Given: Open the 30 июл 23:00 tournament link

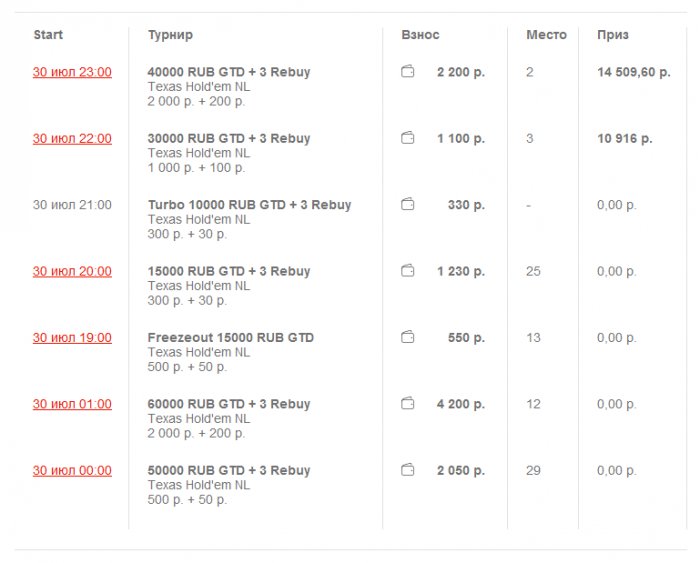Looking at the screenshot, I should click(x=72, y=72).
